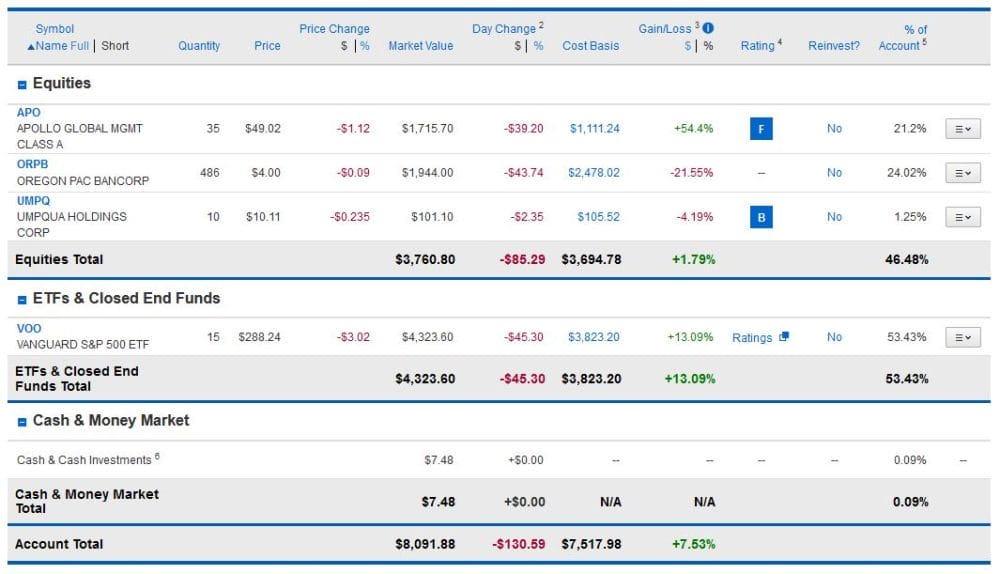1000x574 pixels.
Task: Switch Day Change display to percent
Action: click(538, 46)
